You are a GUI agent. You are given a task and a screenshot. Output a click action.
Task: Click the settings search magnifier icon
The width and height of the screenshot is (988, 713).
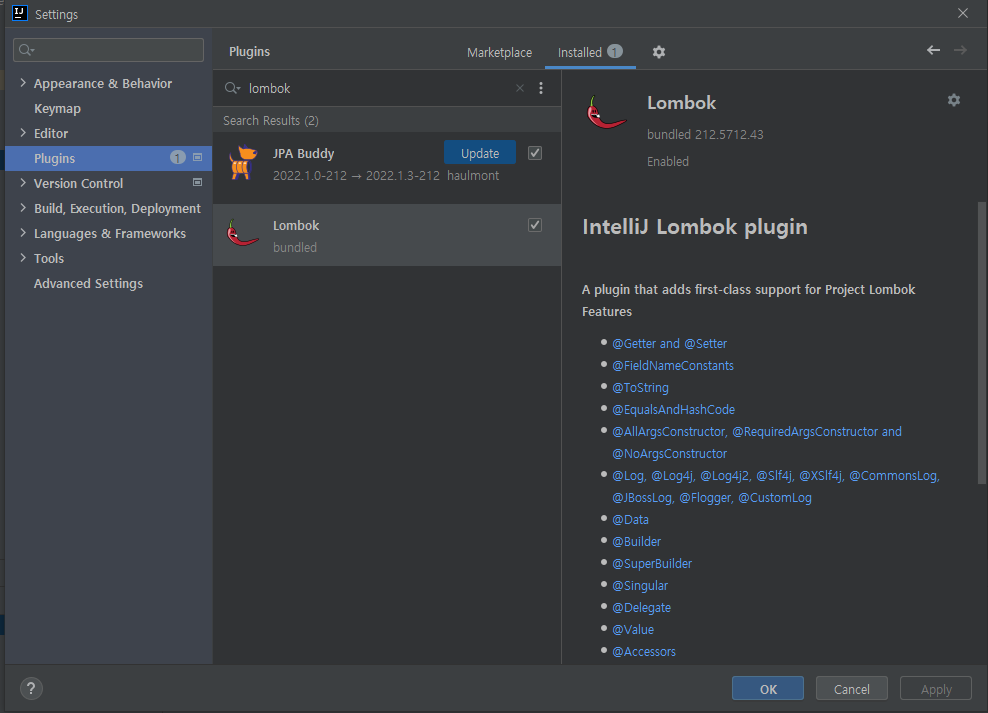click(x=26, y=50)
